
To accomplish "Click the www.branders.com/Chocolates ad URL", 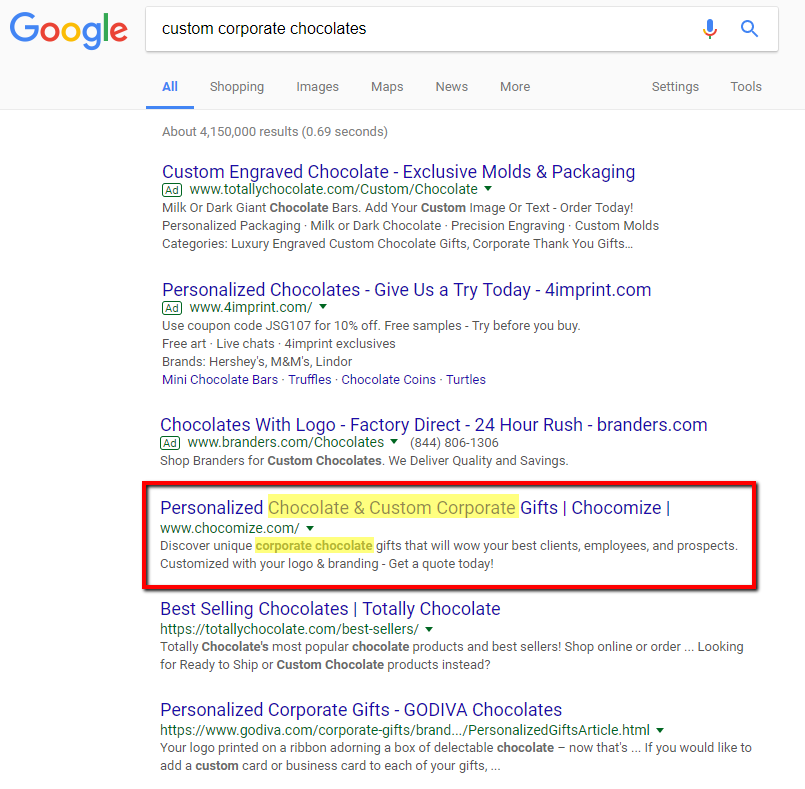I will tap(285, 442).
